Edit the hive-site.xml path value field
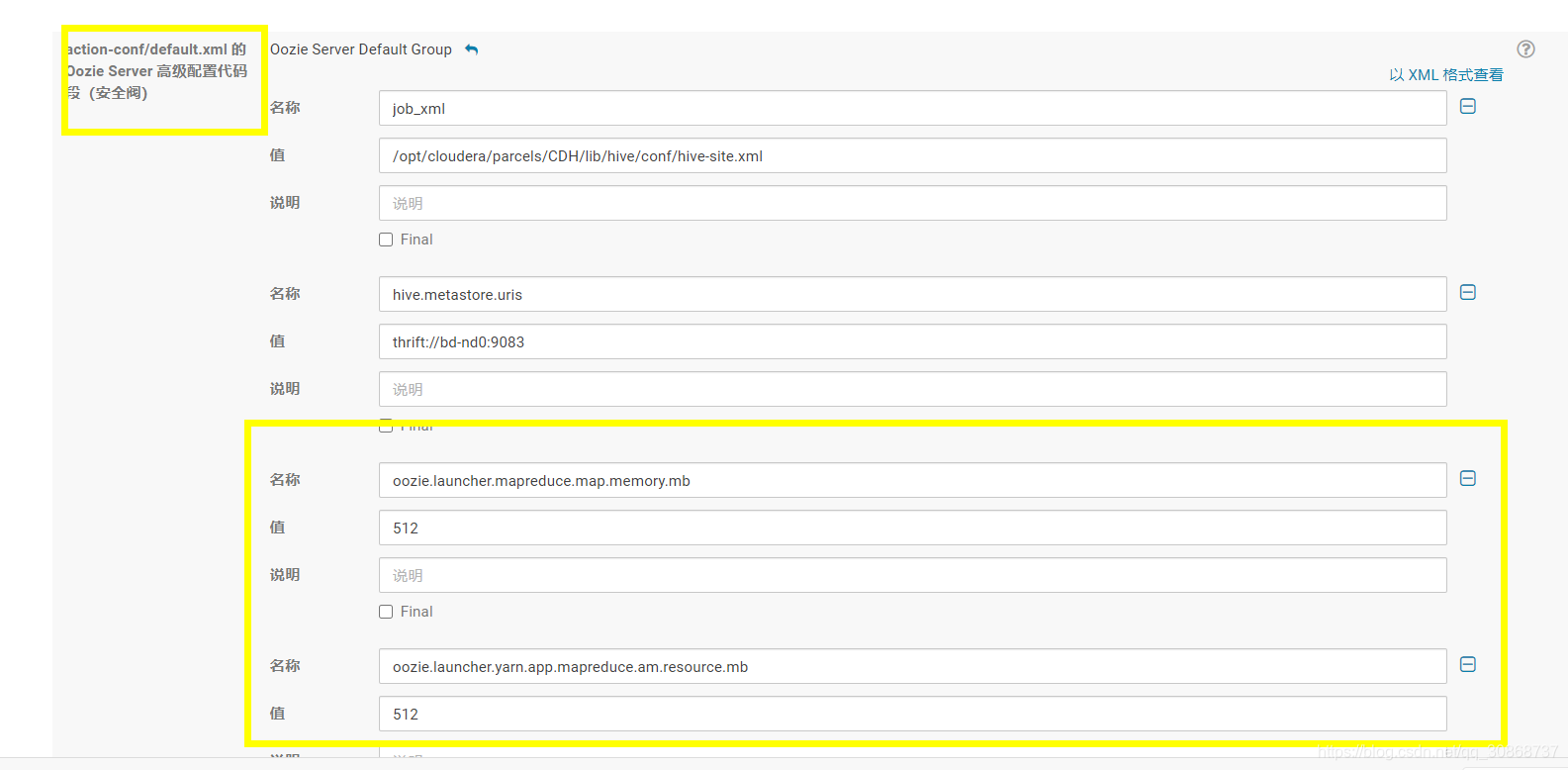 click(912, 155)
